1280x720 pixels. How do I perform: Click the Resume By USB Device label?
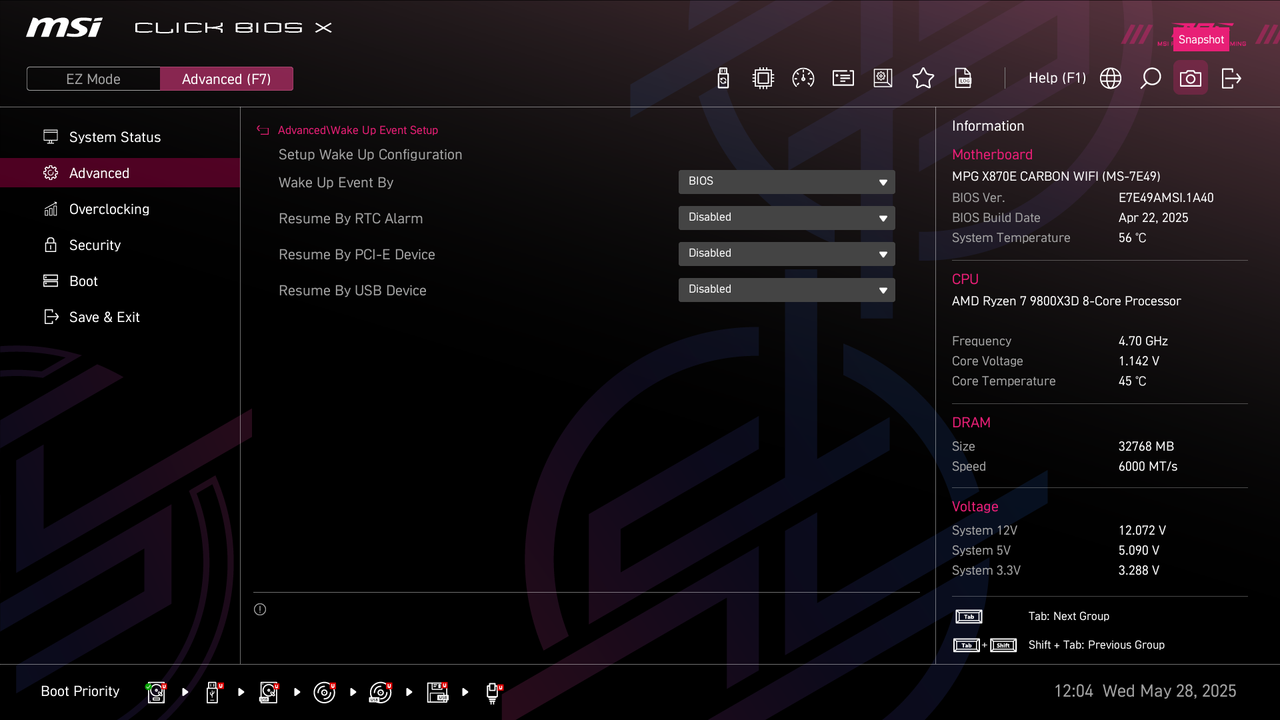(352, 291)
